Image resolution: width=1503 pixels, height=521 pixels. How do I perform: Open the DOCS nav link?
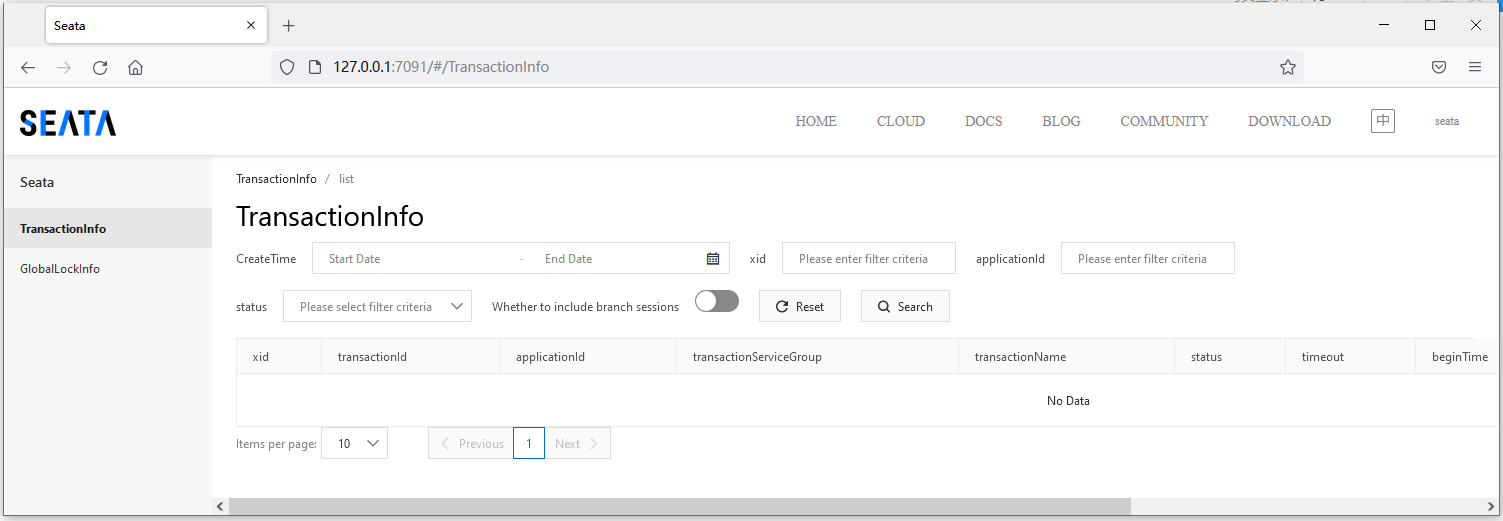984,121
